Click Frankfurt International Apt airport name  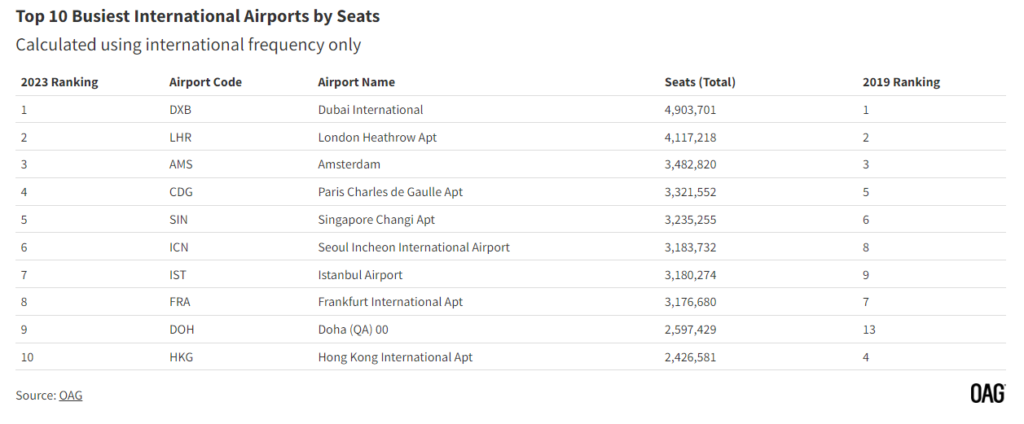(391, 302)
